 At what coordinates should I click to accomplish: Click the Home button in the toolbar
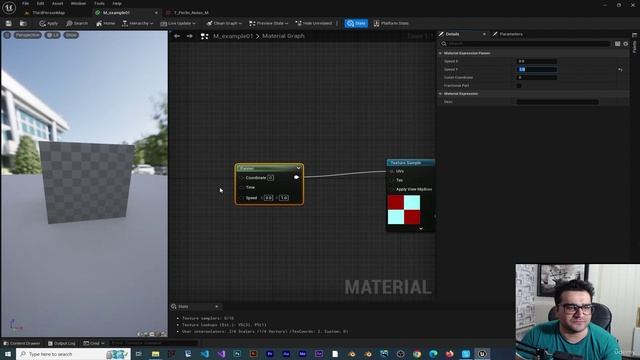pyautogui.click(x=106, y=23)
